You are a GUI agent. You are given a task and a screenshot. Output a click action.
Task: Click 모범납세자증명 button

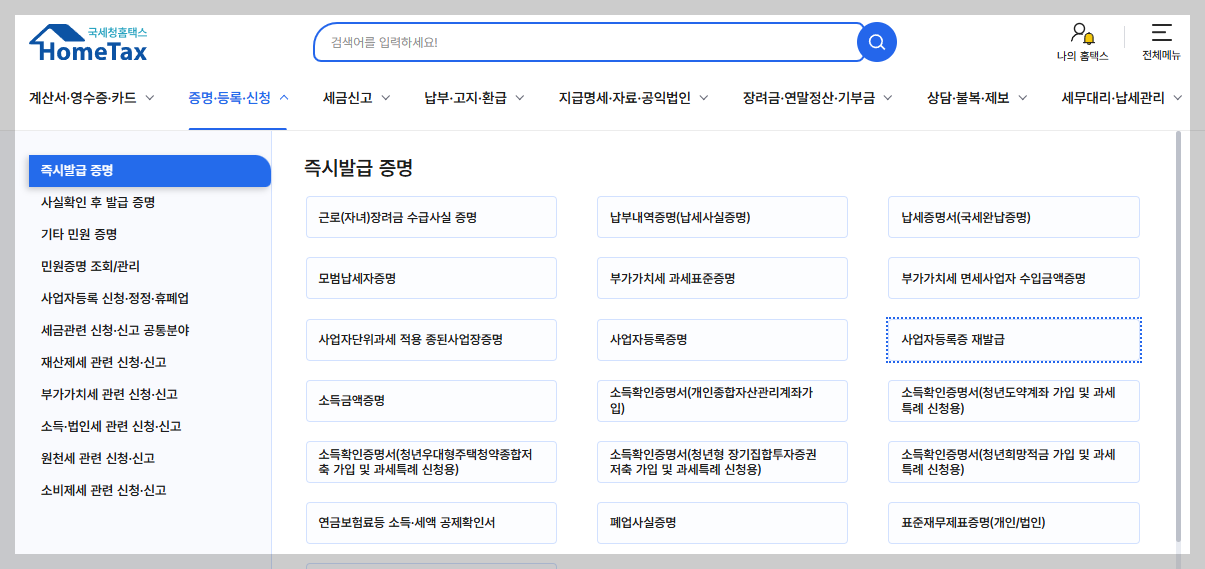click(431, 278)
